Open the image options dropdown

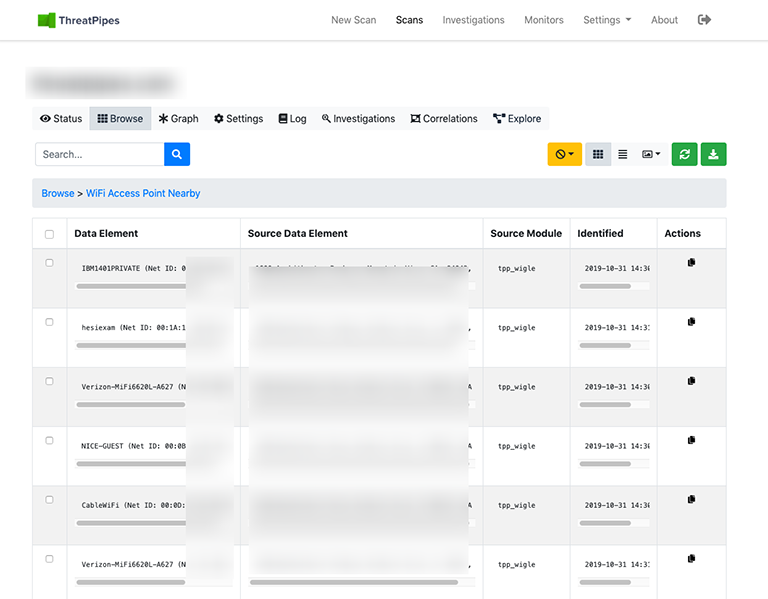click(651, 154)
